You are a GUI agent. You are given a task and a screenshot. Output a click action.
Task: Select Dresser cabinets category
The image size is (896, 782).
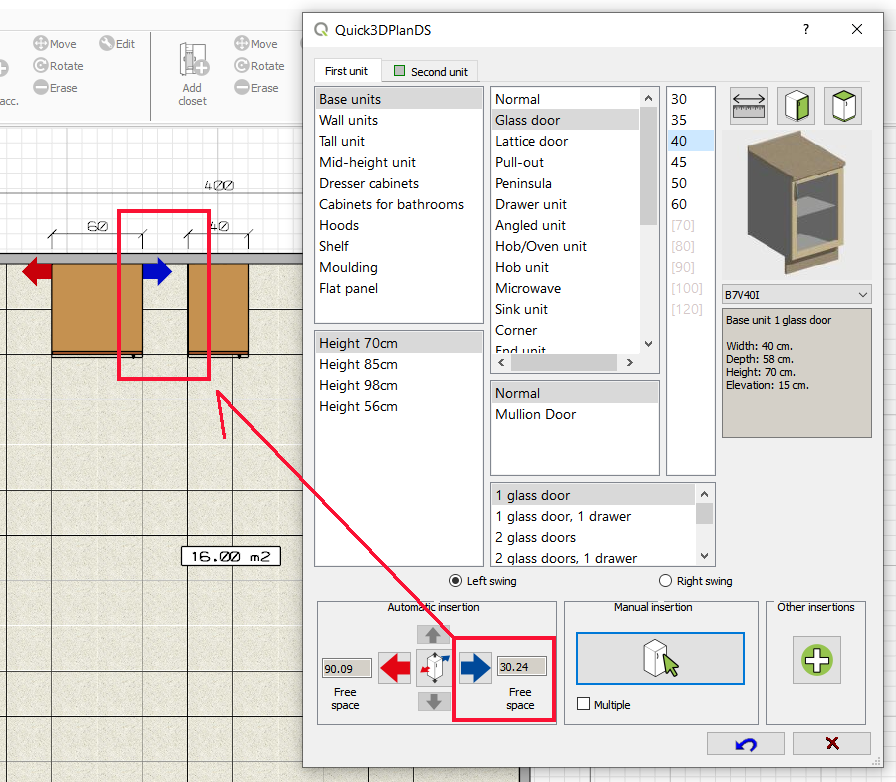pos(398,183)
